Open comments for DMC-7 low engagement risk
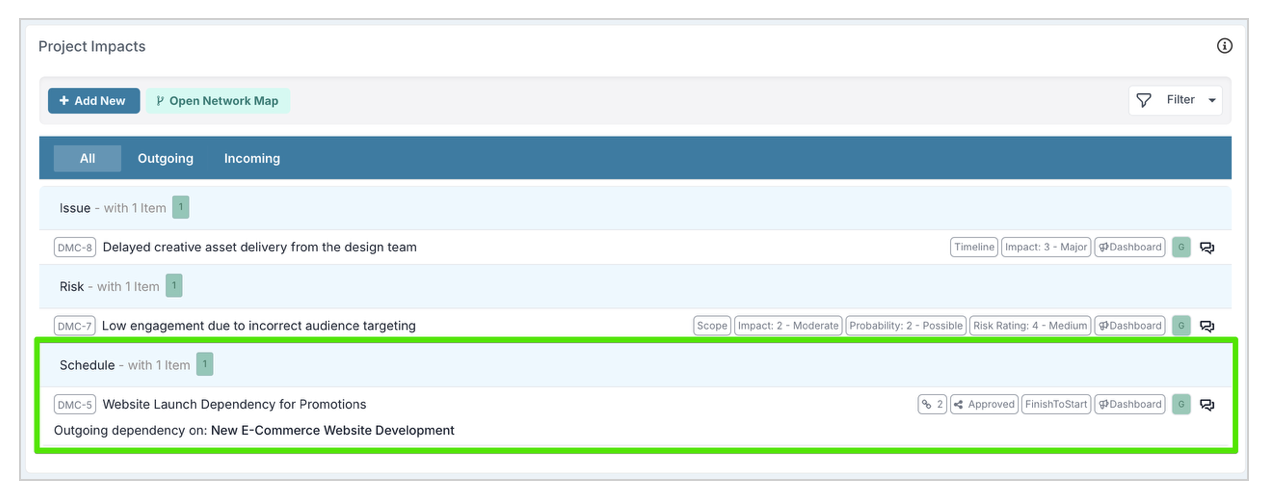Screen dimensions: 1268x498 tap(1207, 325)
